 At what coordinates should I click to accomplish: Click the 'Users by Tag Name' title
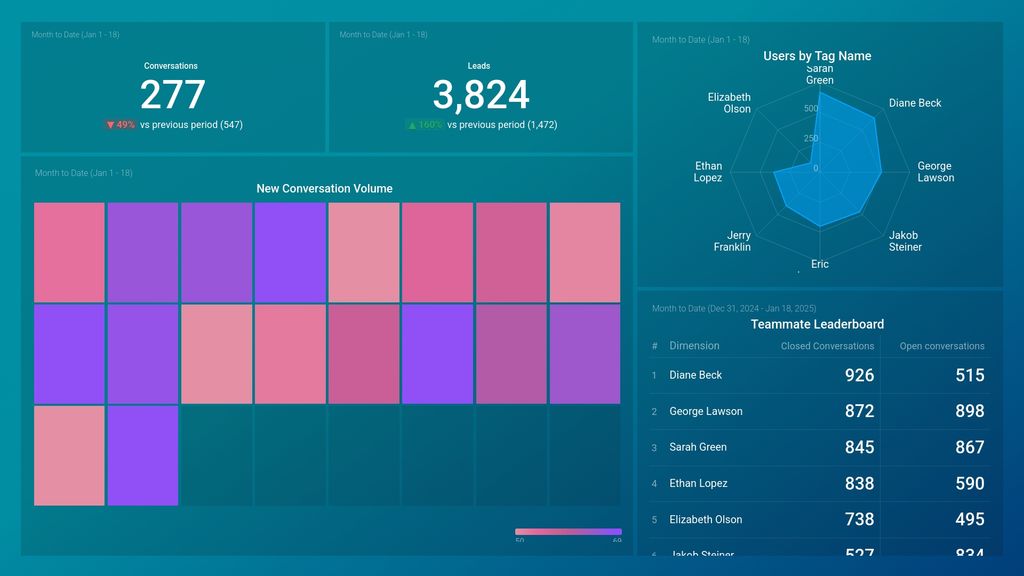(817, 56)
